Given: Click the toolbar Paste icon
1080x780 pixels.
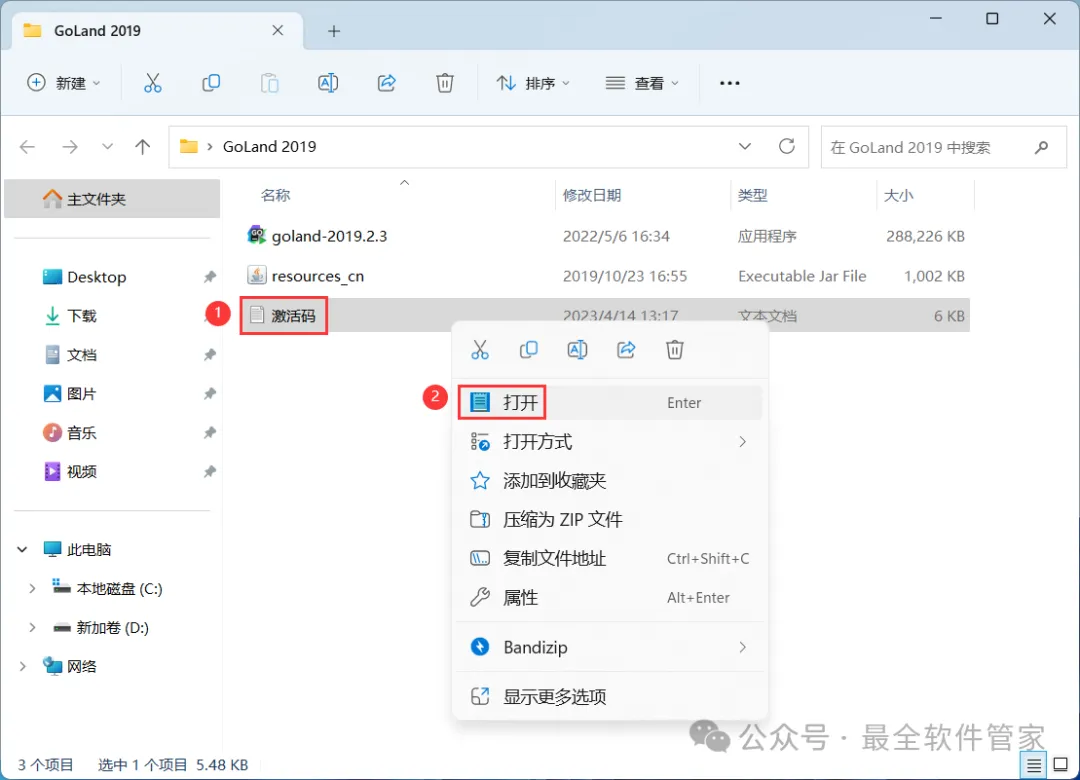Looking at the screenshot, I should pos(269,83).
